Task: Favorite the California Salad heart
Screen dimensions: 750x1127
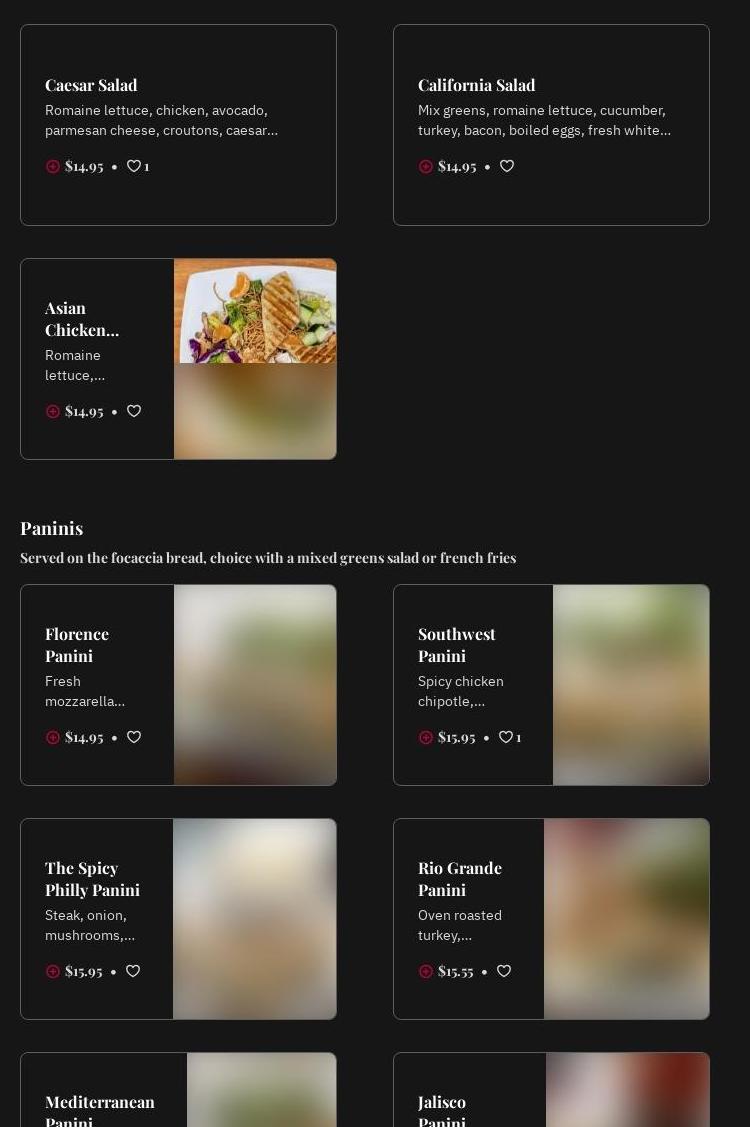Action: [507, 166]
